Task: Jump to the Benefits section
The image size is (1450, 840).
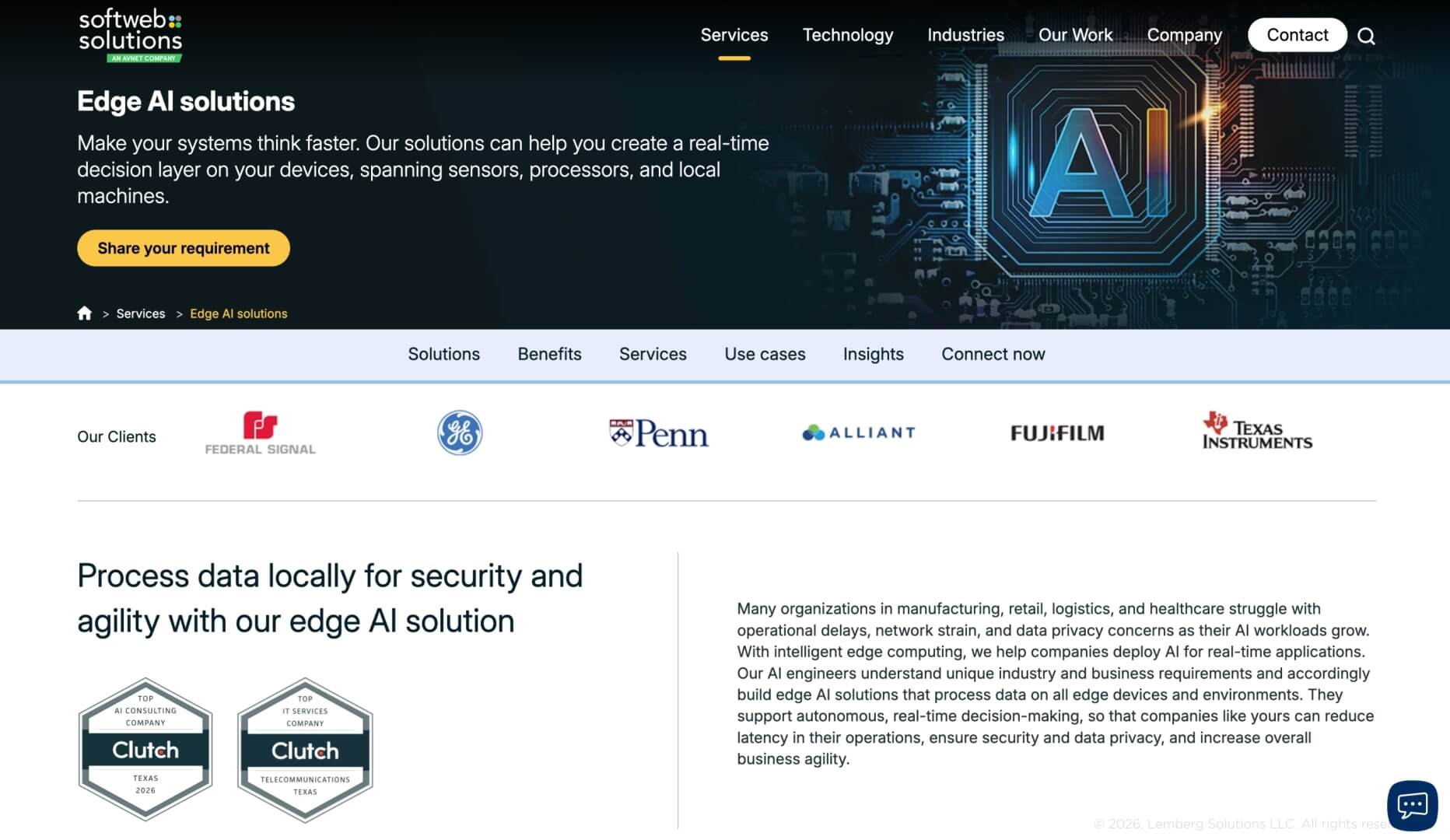Action: click(x=549, y=354)
